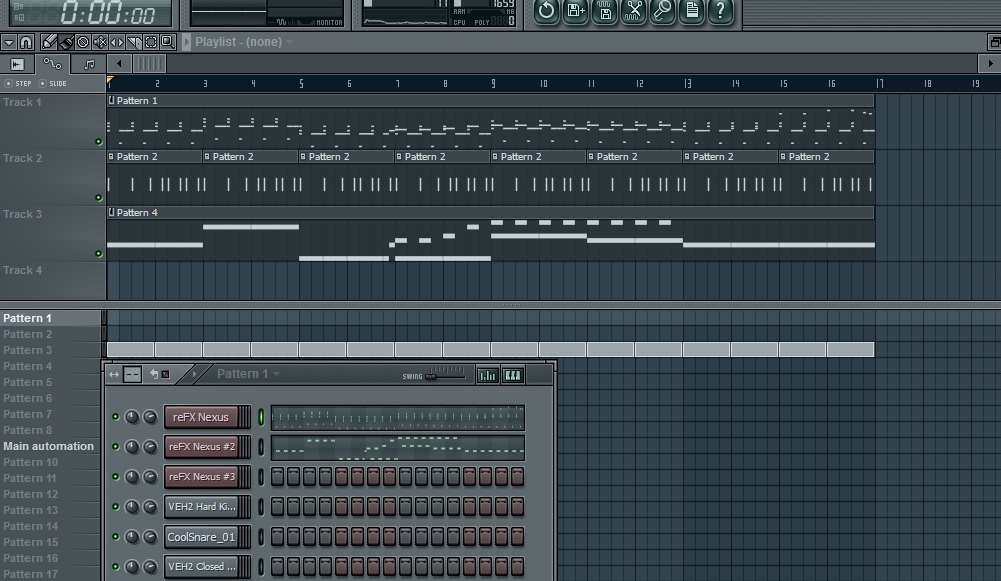
Task: Open keyboard editor icon in step sequencer
Action: click(513, 375)
